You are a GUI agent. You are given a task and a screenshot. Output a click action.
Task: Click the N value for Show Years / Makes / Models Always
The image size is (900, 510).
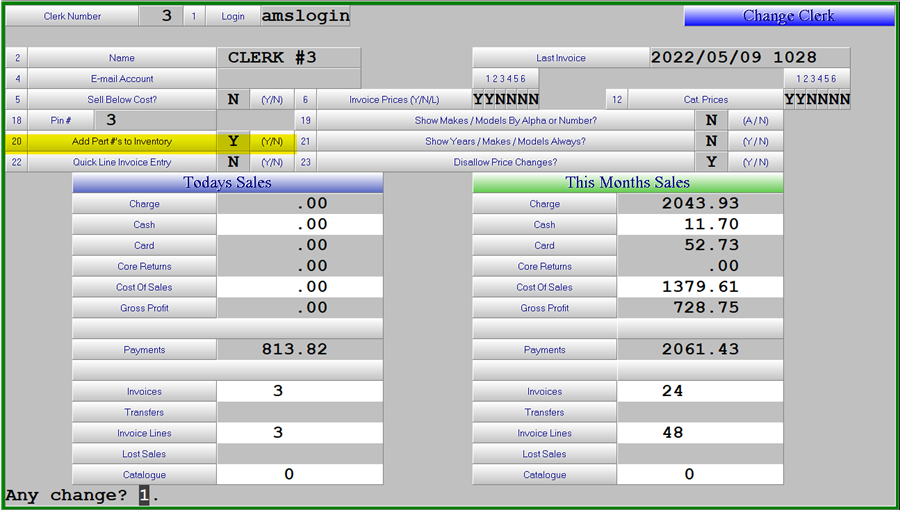click(x=711, y=141)
